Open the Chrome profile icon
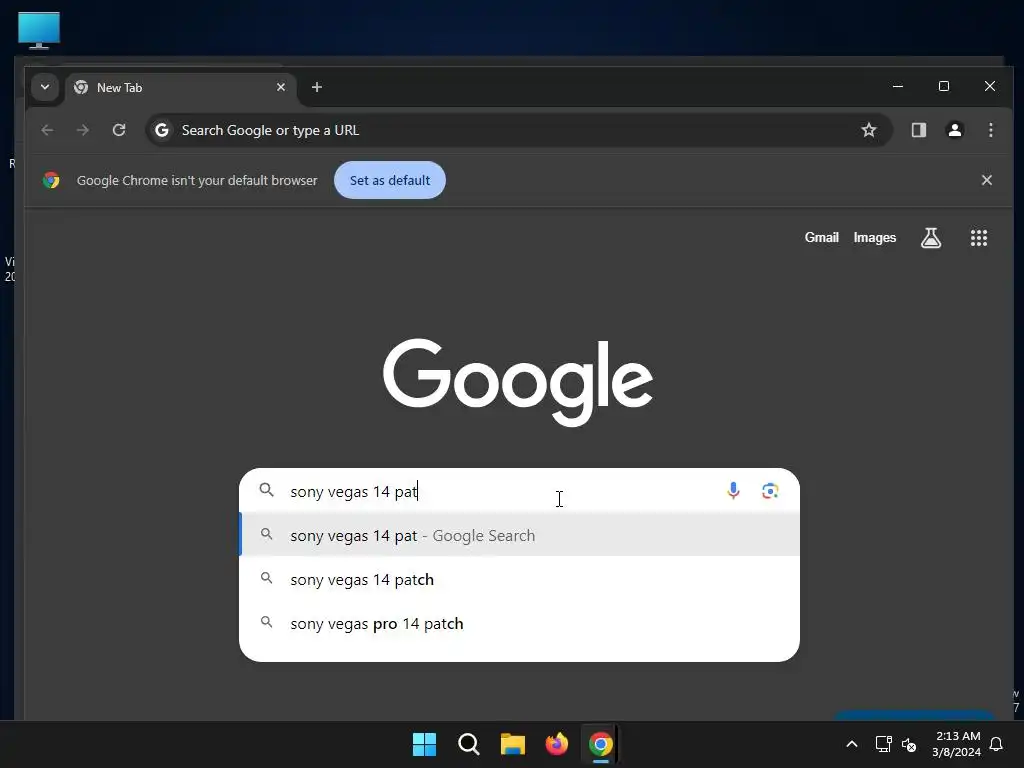This screenshot has width=1024, height=768. click(955, 130)
